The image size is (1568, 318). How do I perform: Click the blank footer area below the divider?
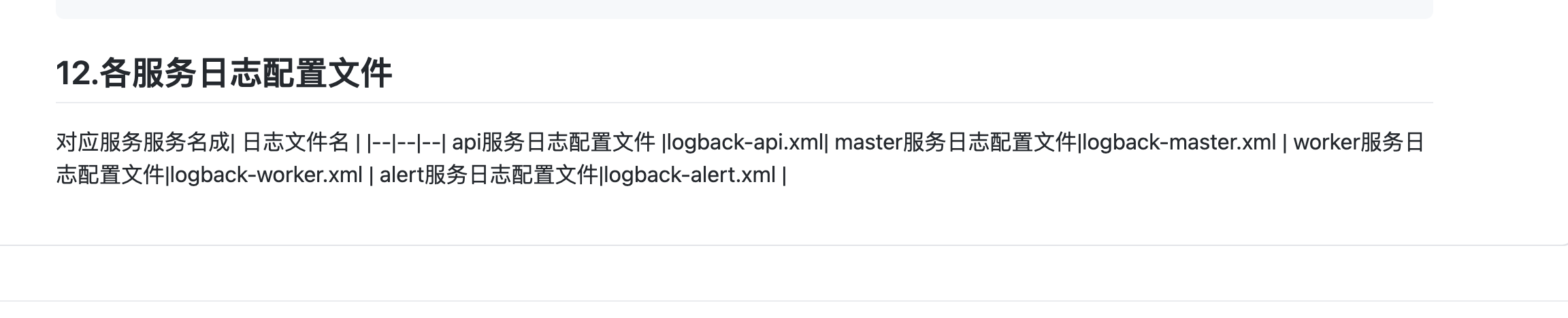tap(784, 272)
